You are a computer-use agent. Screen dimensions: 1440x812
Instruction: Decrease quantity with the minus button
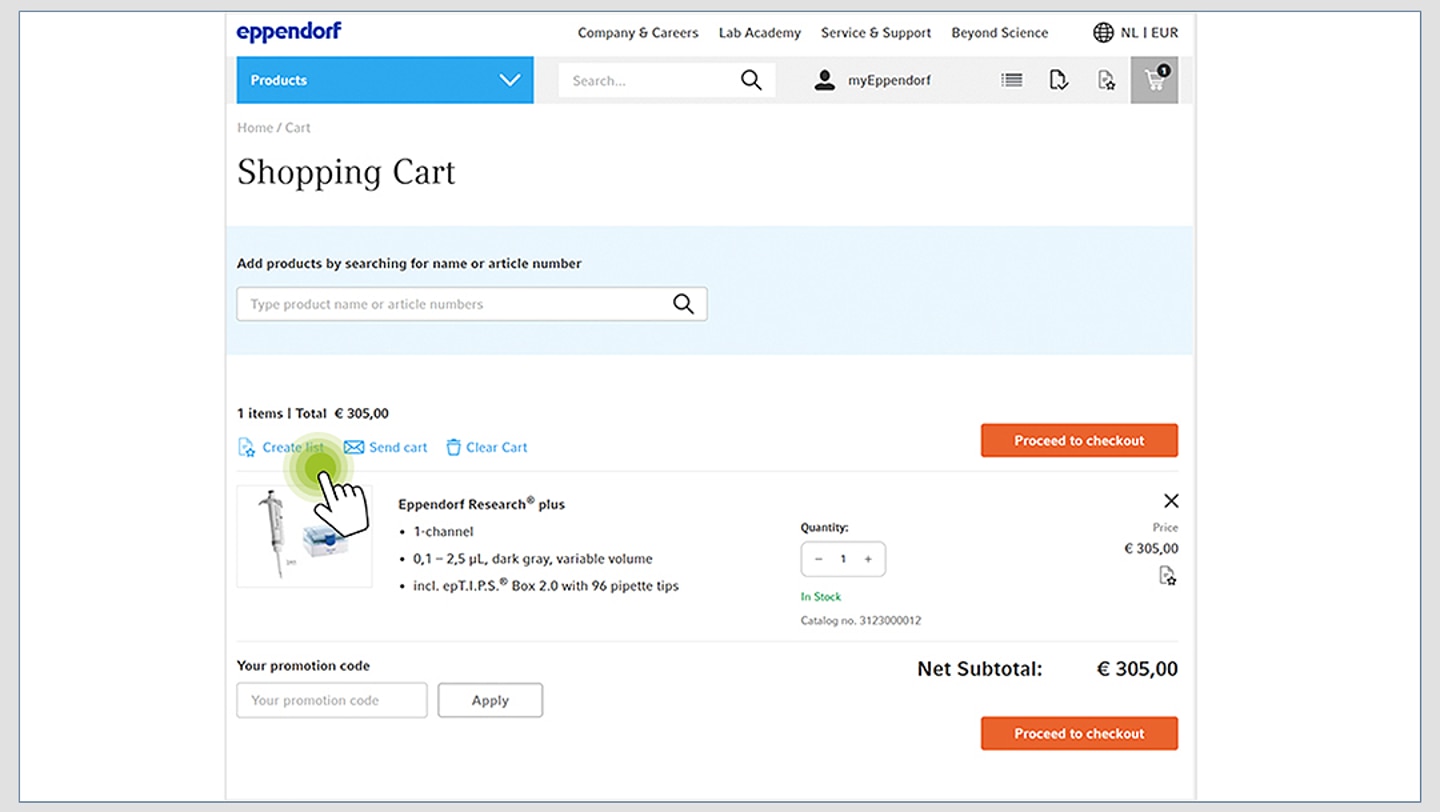[819, 559]
